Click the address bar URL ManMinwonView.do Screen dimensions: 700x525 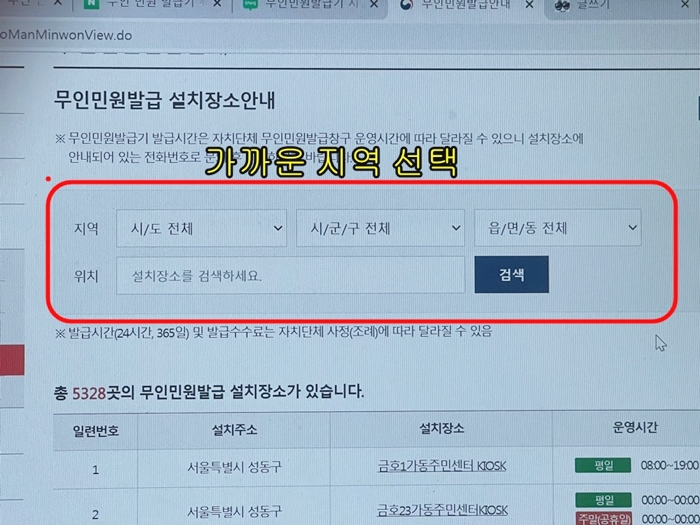click(66, 35)
